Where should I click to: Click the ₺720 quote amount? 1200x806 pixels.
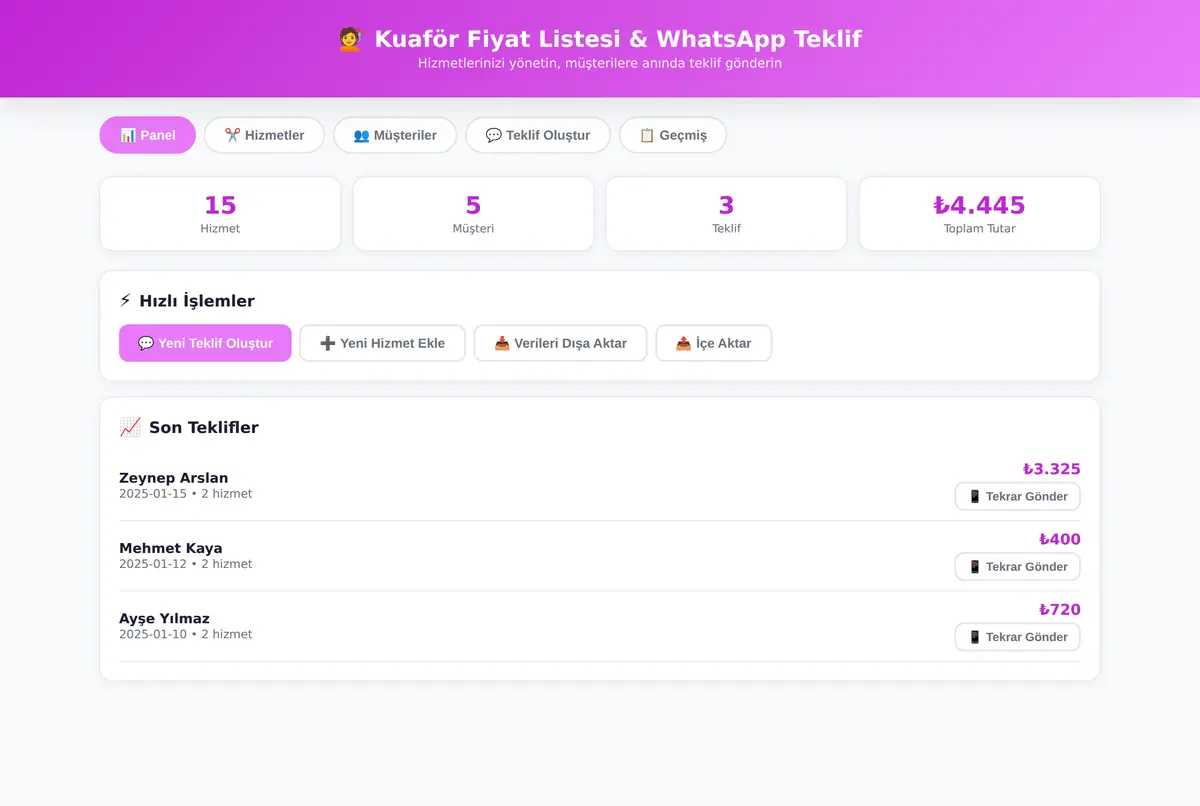click(x=1060, y=609)
